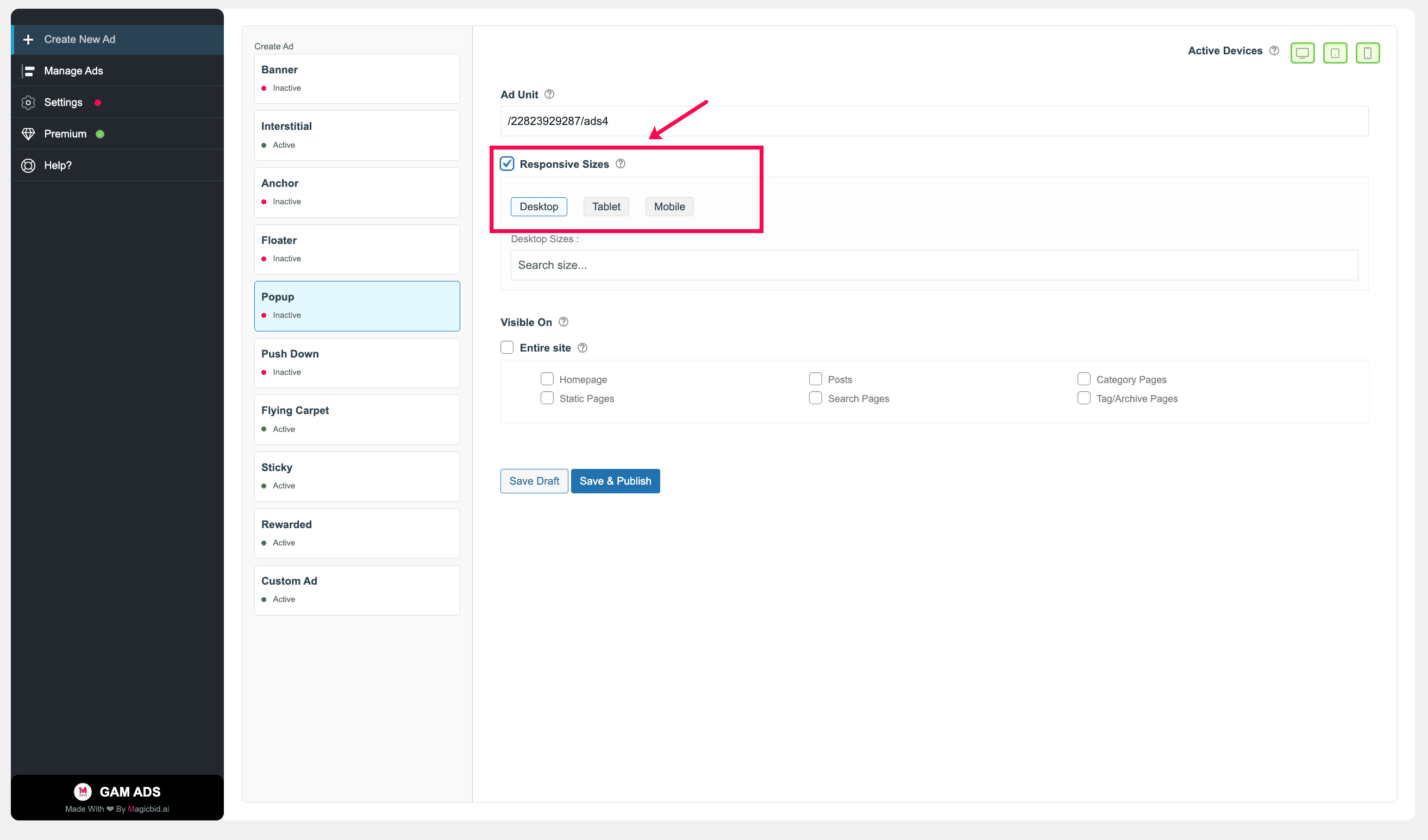Open the Magicbid.ai link in footer
1428x840 pixels.
pos(148,809)
